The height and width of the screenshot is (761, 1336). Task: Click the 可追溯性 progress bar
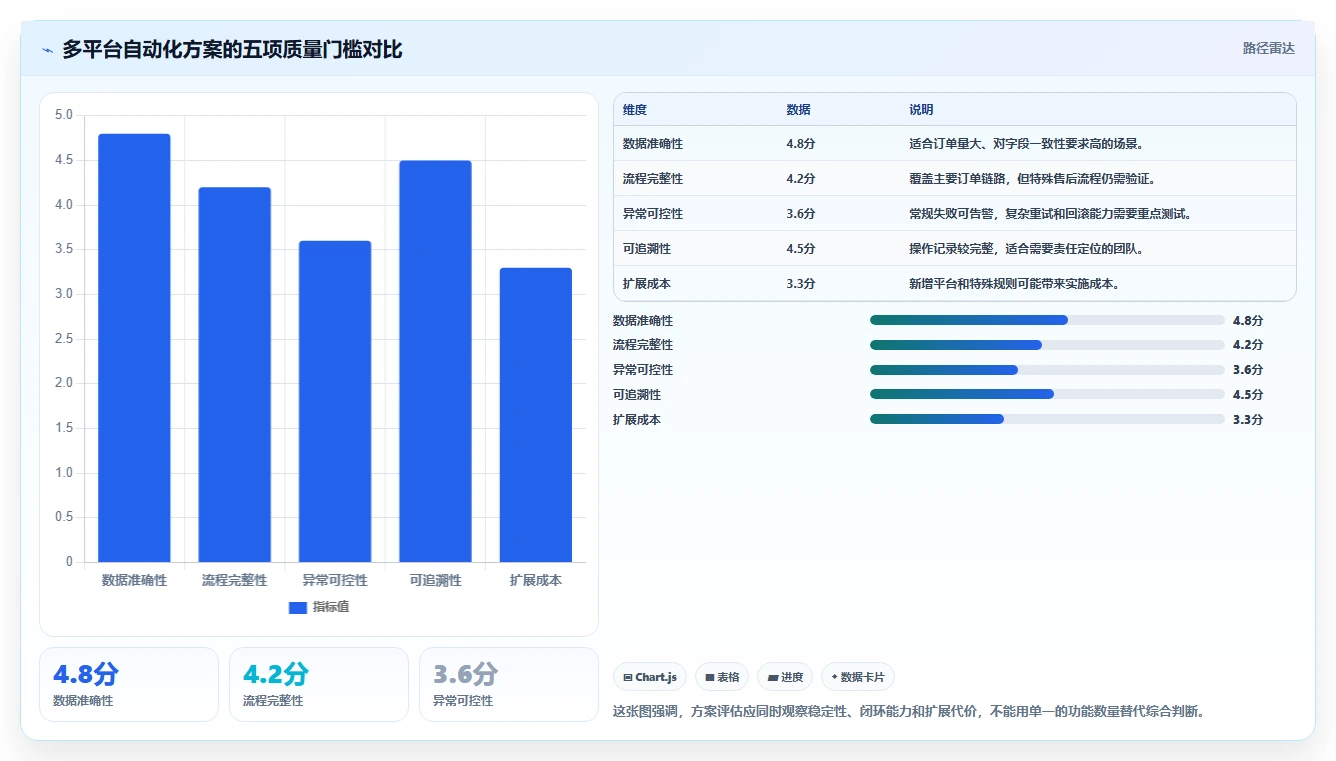click(1047, 394)
